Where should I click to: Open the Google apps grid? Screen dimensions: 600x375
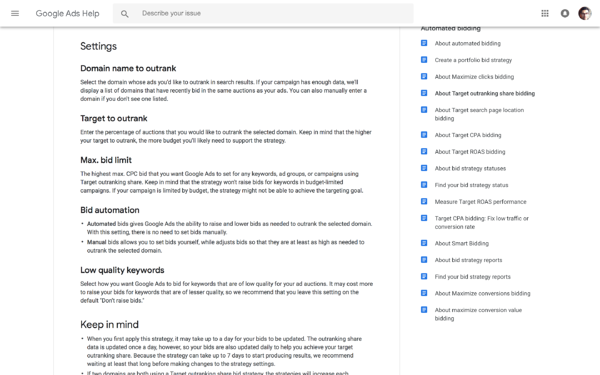click(x=545, y=13)
